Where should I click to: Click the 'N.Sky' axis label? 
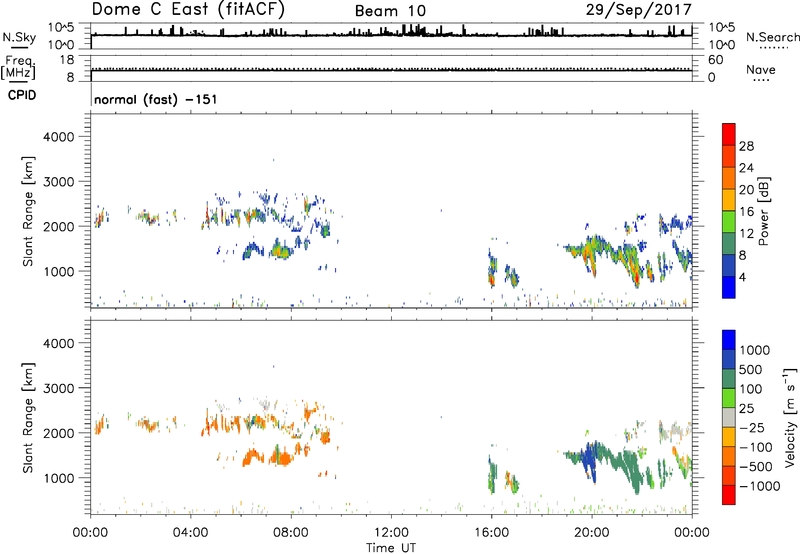(19, 37)
